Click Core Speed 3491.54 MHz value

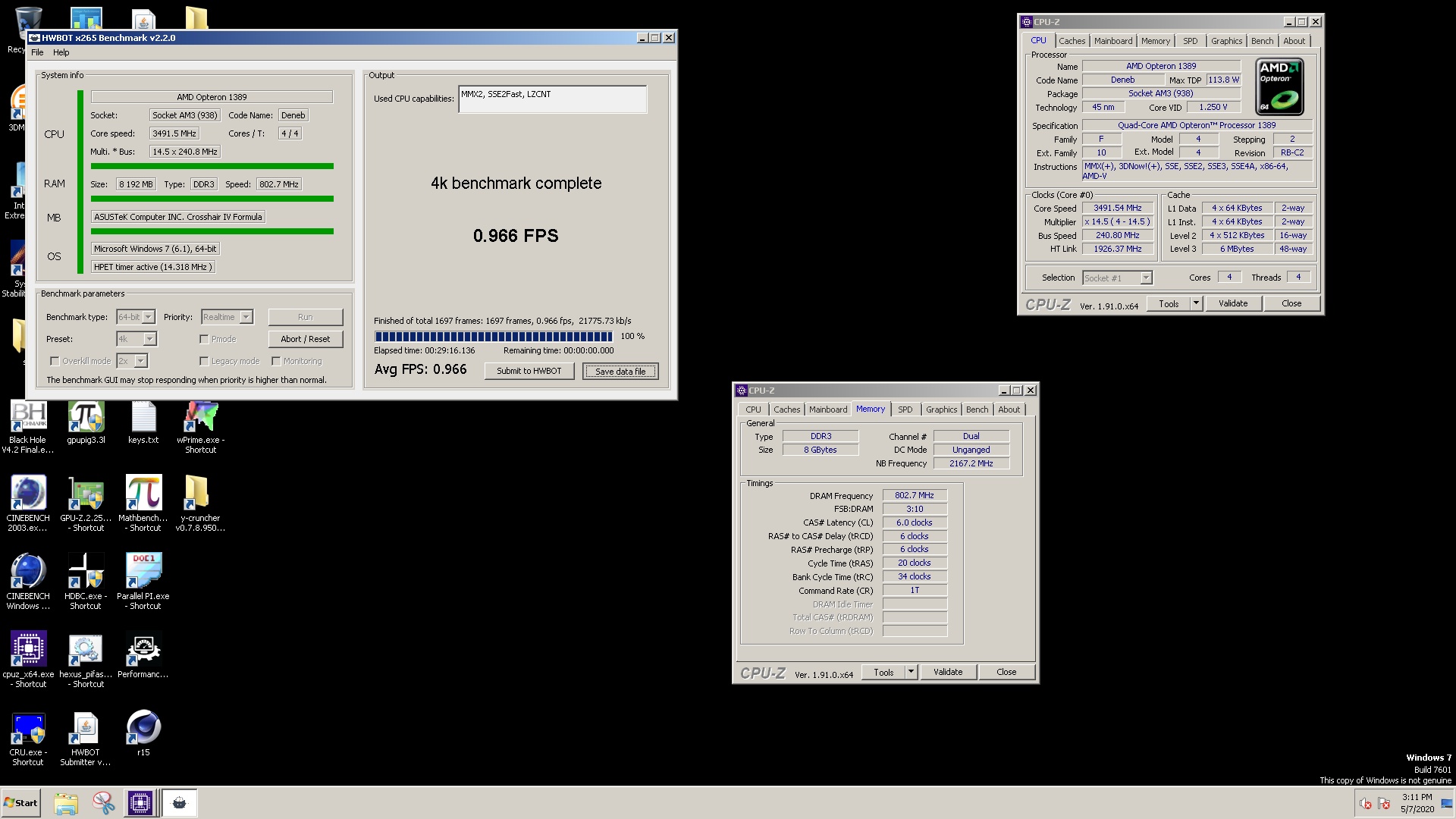(x=1118, y=208)
